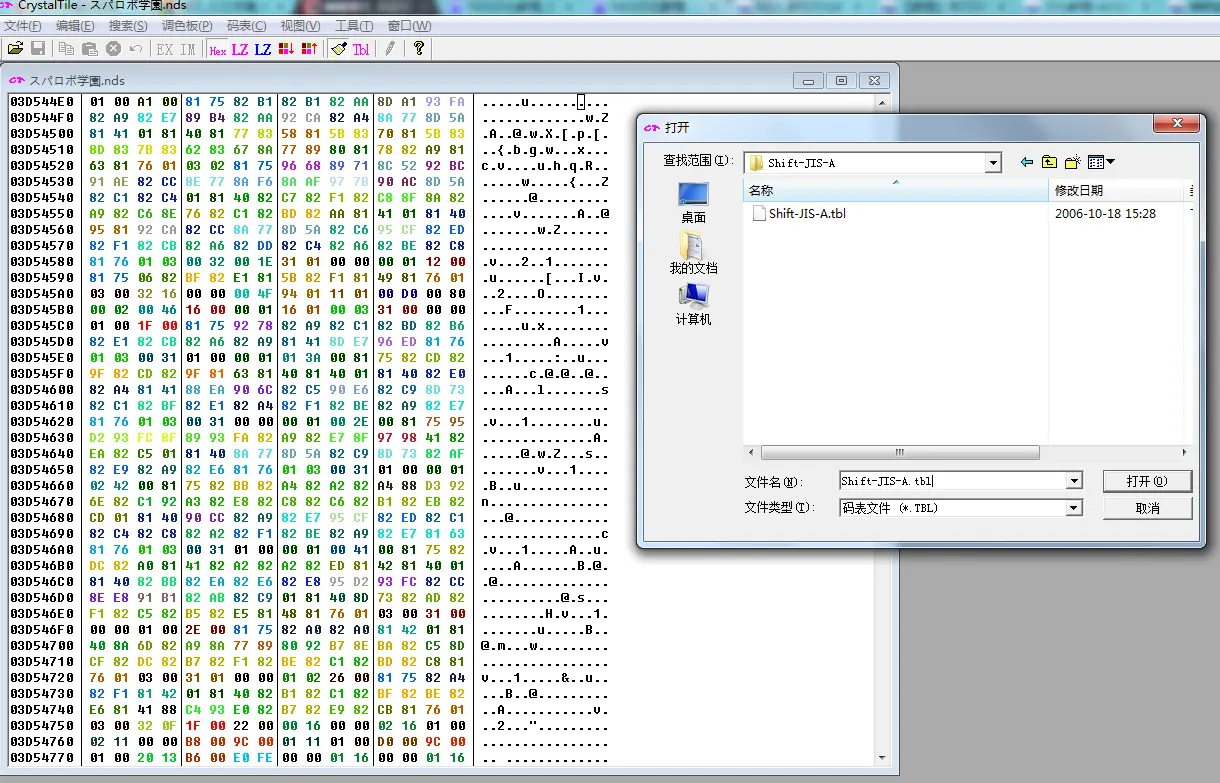Go back to previous folder in dialog
Screen dimensions: 1220x783
click(1026, 162)
